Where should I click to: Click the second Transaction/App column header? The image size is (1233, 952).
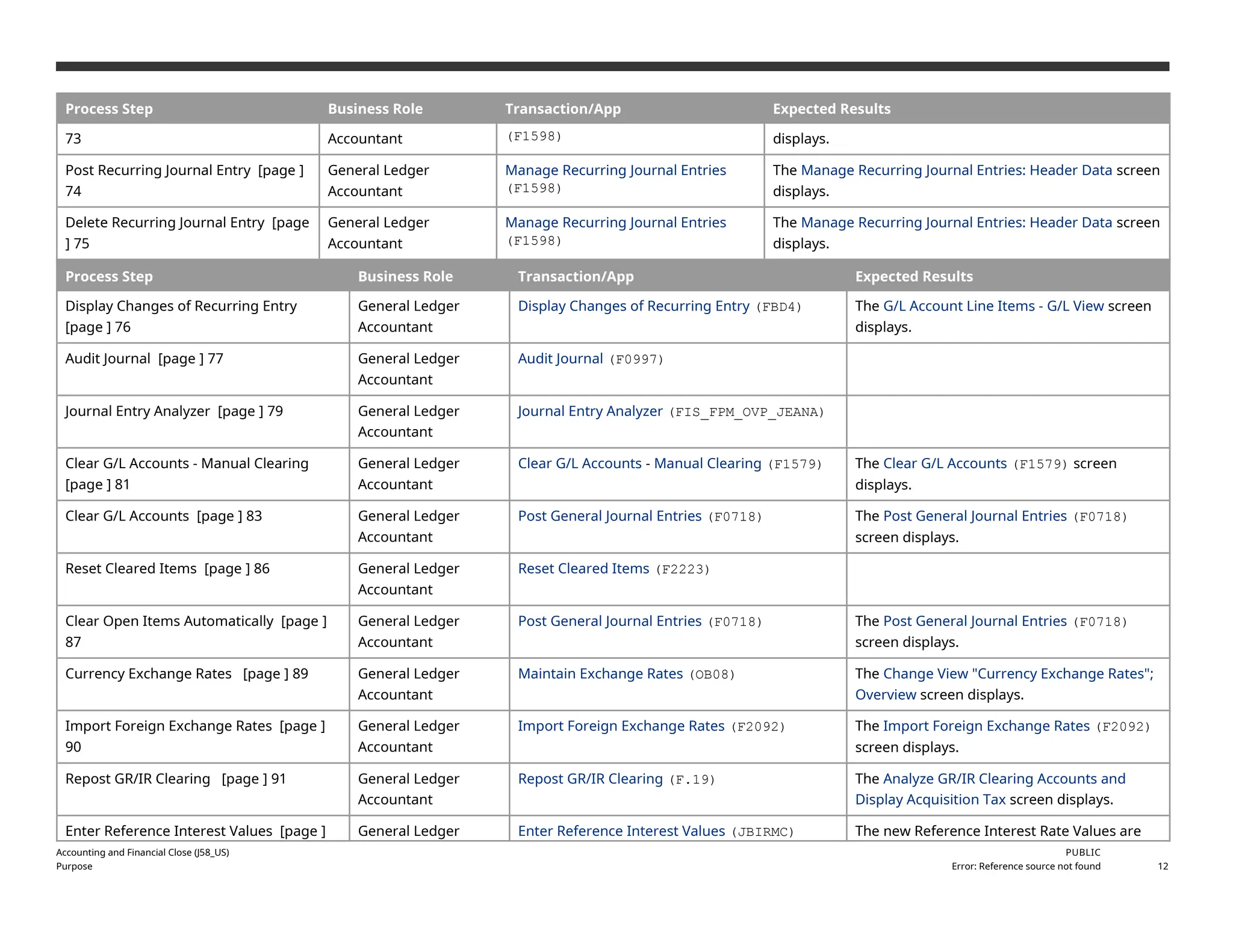click(x=576, y=277)
